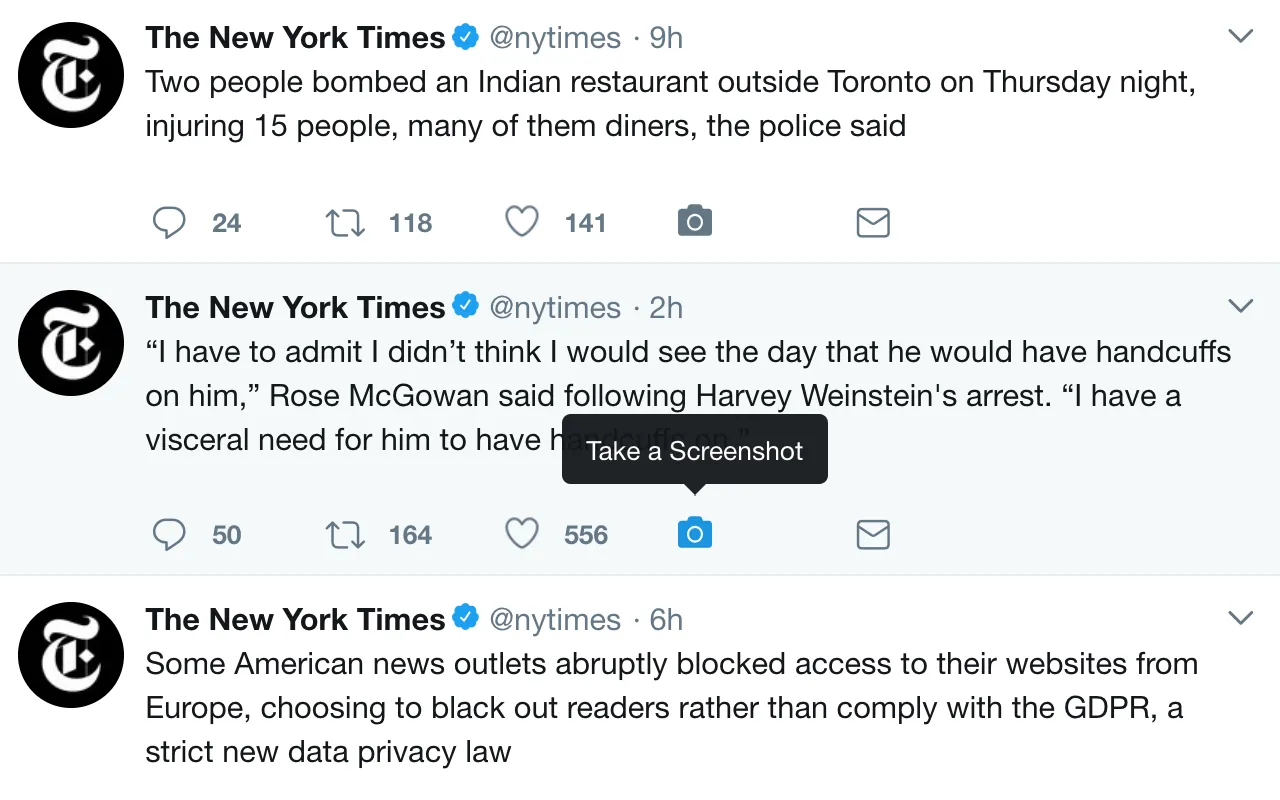Click the 9h timestamp on the first tweet
The height and width of the screenshot is (800, 1280).
point(665,37)
